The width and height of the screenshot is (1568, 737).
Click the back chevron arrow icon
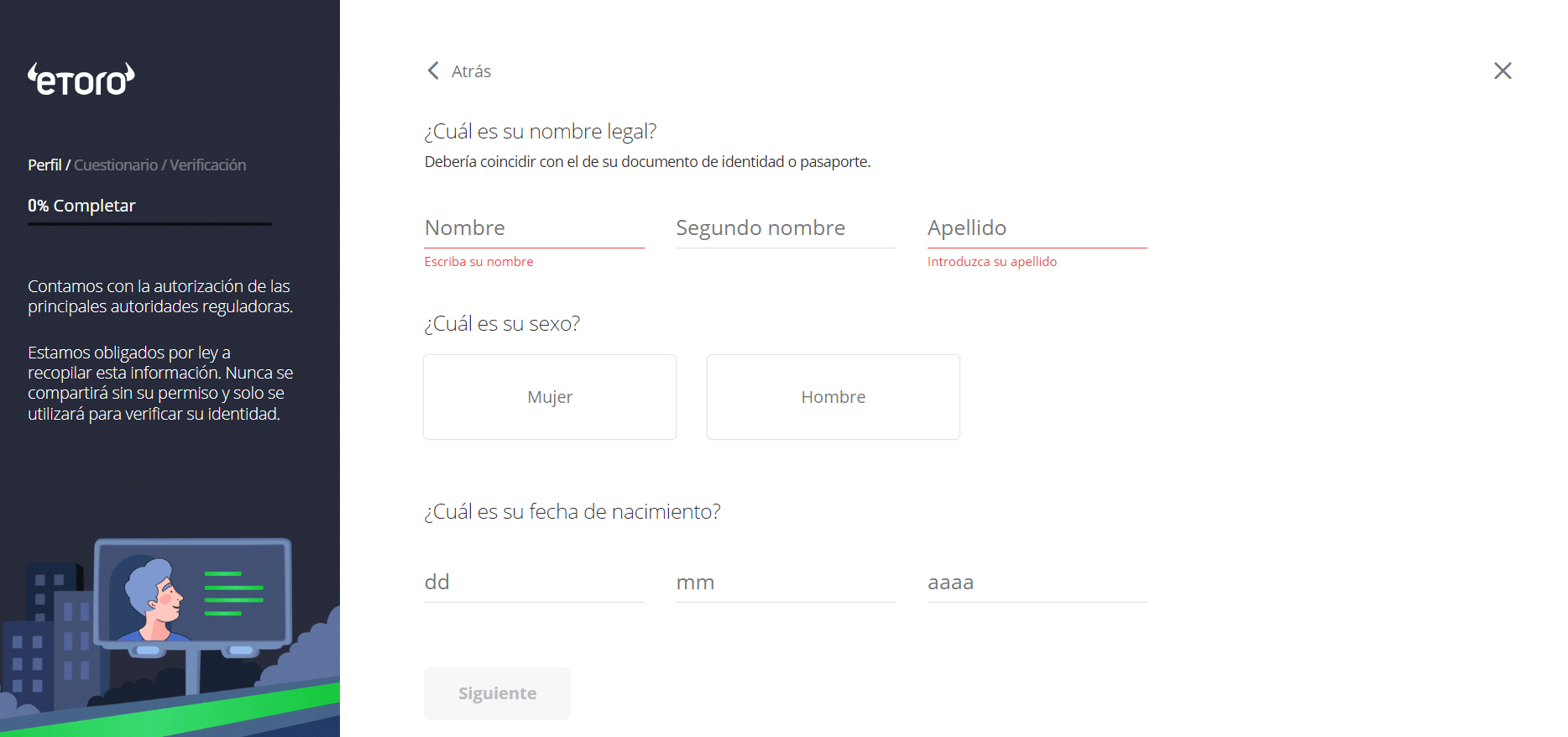point(433,71)
